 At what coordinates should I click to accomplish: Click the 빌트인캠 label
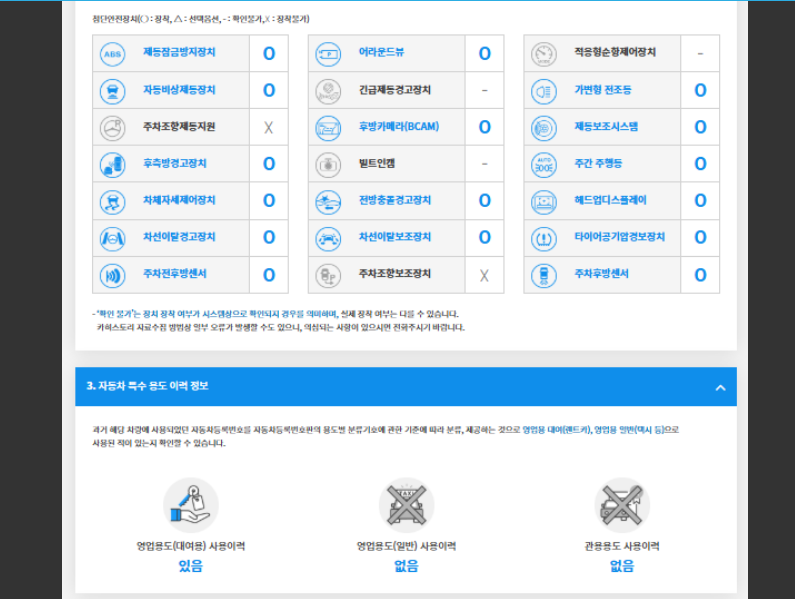(x=377, y=163)
